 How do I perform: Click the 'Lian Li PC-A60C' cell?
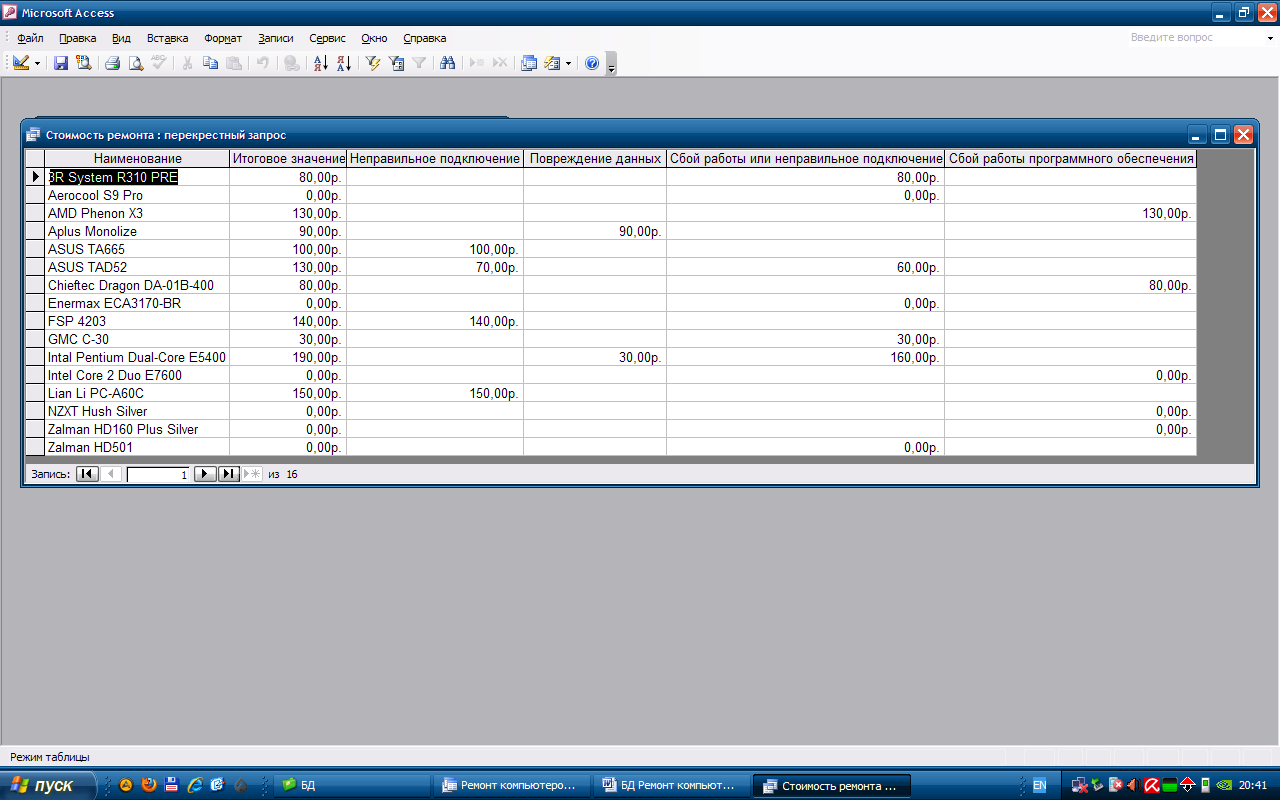(138, 393)
